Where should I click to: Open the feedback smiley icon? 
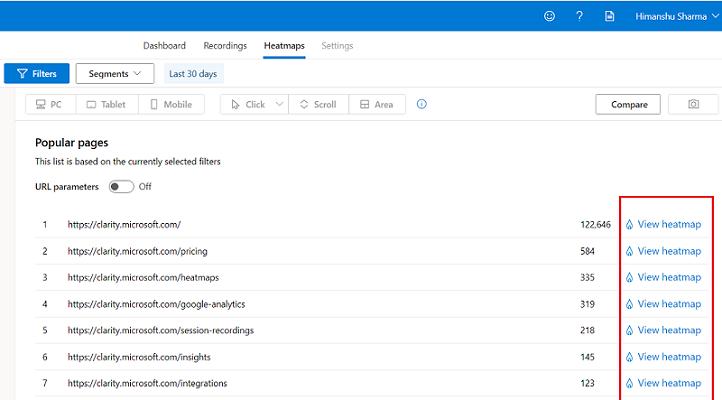[x=549, y=16]
